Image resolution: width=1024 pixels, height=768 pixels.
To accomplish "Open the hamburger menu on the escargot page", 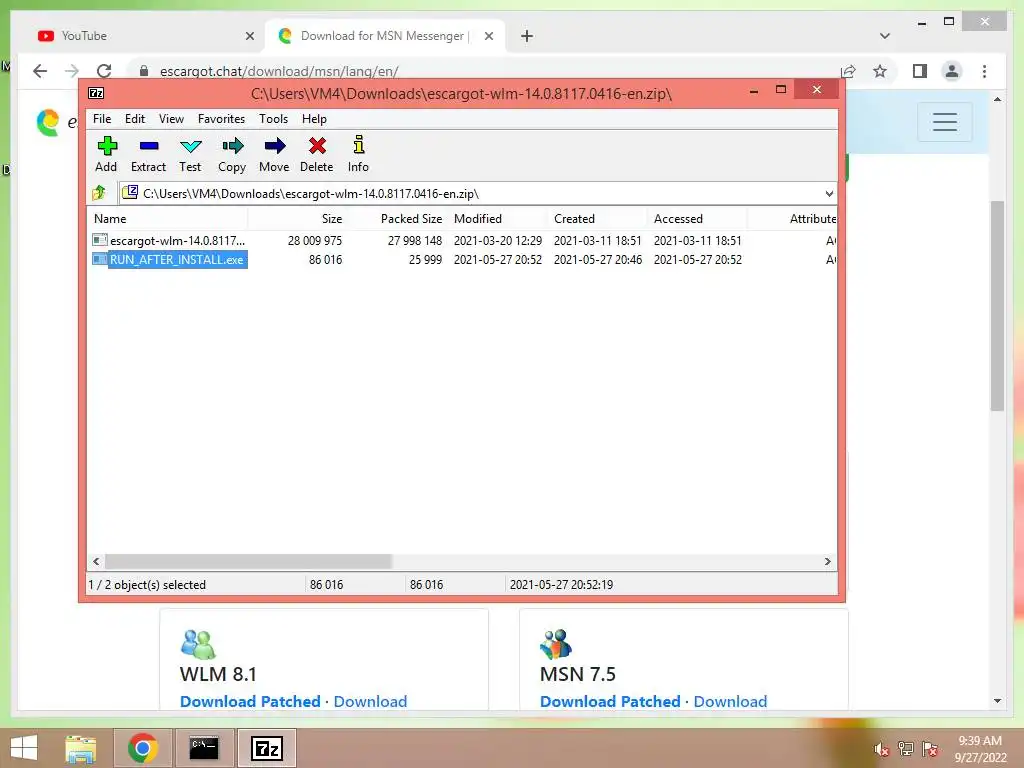I will 944,122.
